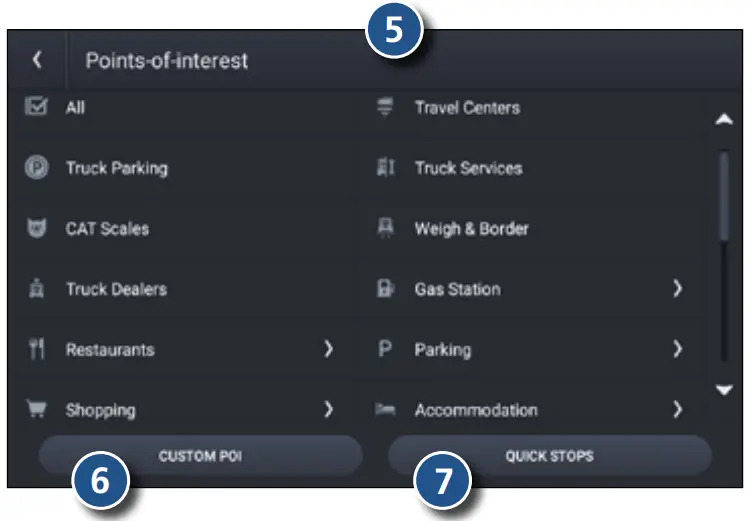Screen dimensions: 753x521
Task: Select the Weigh & Border category
Action: click(x=471, y=229)
